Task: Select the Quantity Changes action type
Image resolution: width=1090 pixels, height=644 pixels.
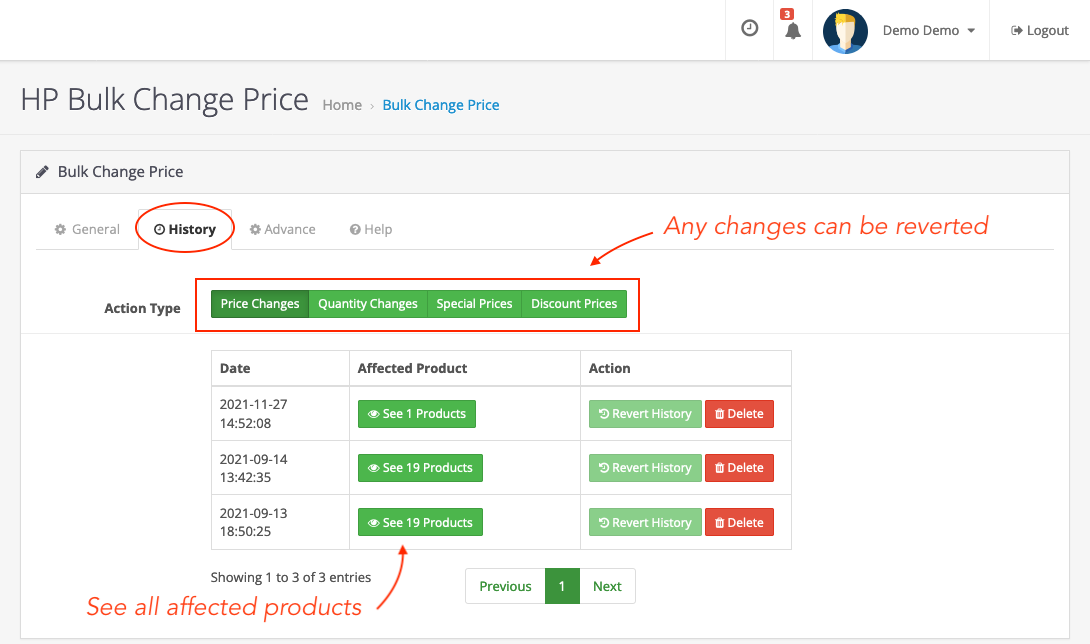Action: [x=367, y=303]
